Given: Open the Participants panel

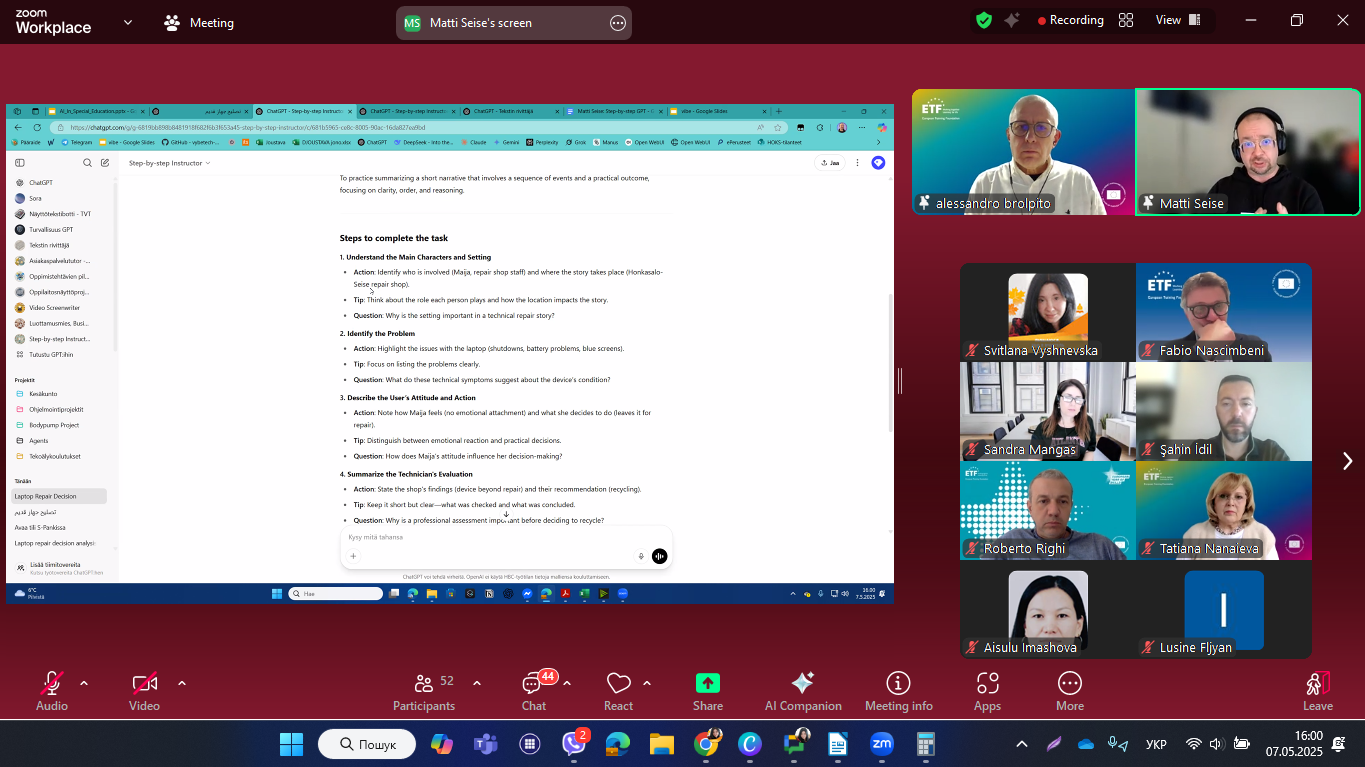Looking at the screenshot, I should 424,691.
